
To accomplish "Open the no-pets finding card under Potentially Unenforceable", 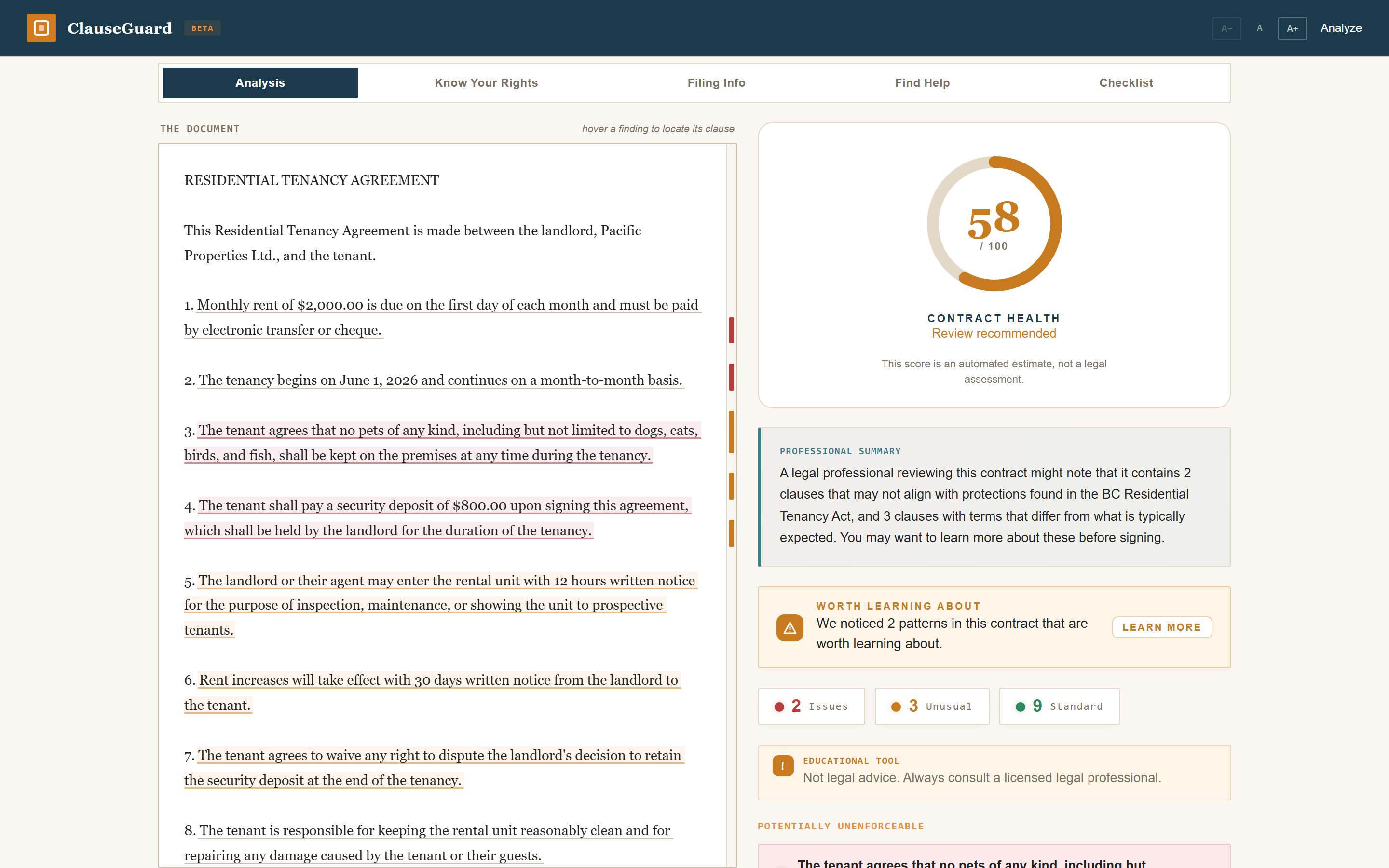I will click(x=994, y=856).
